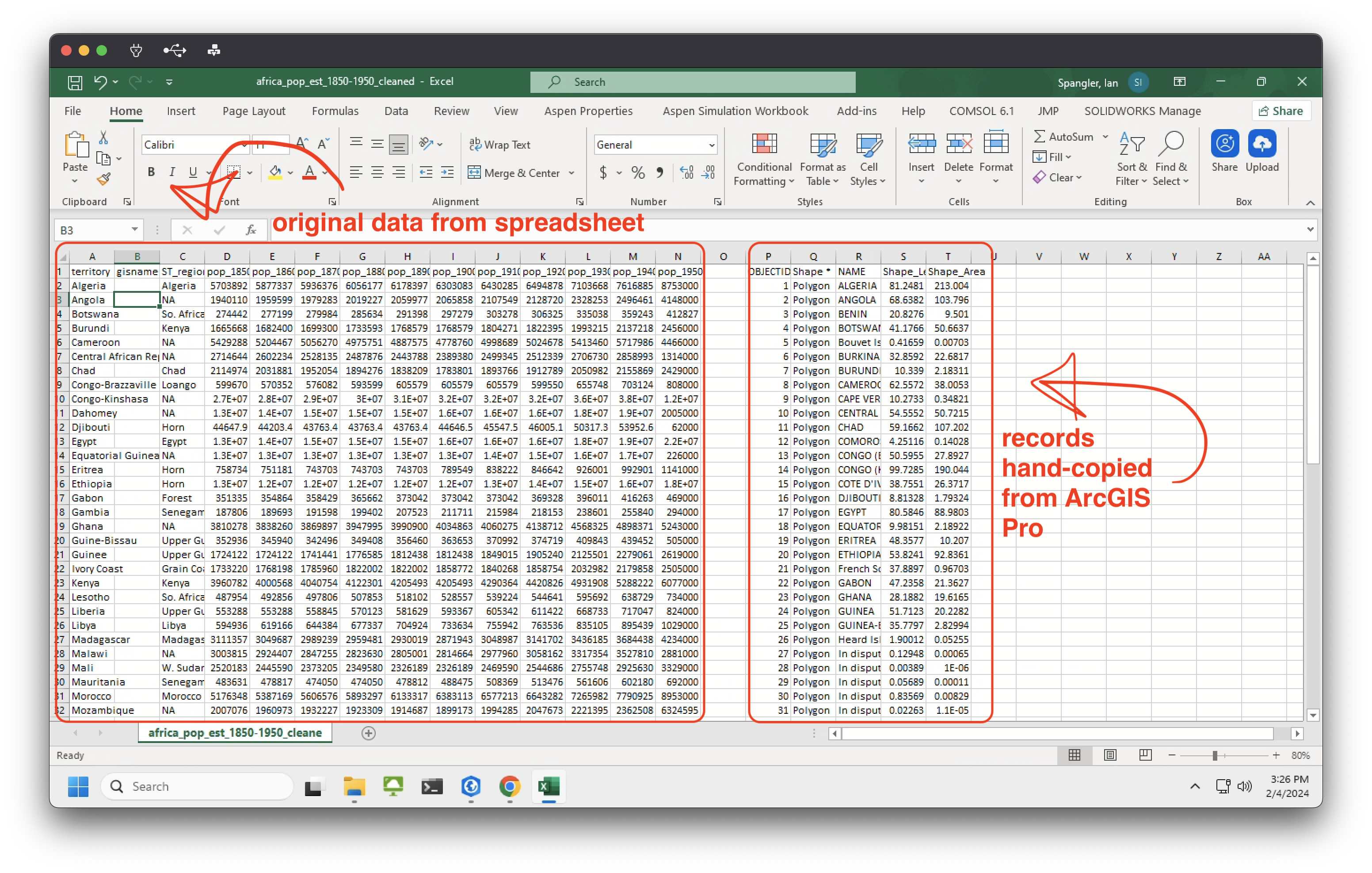Open the Data ribbon tab
This screenshot has width=1372, height=873.
[396, 111]
